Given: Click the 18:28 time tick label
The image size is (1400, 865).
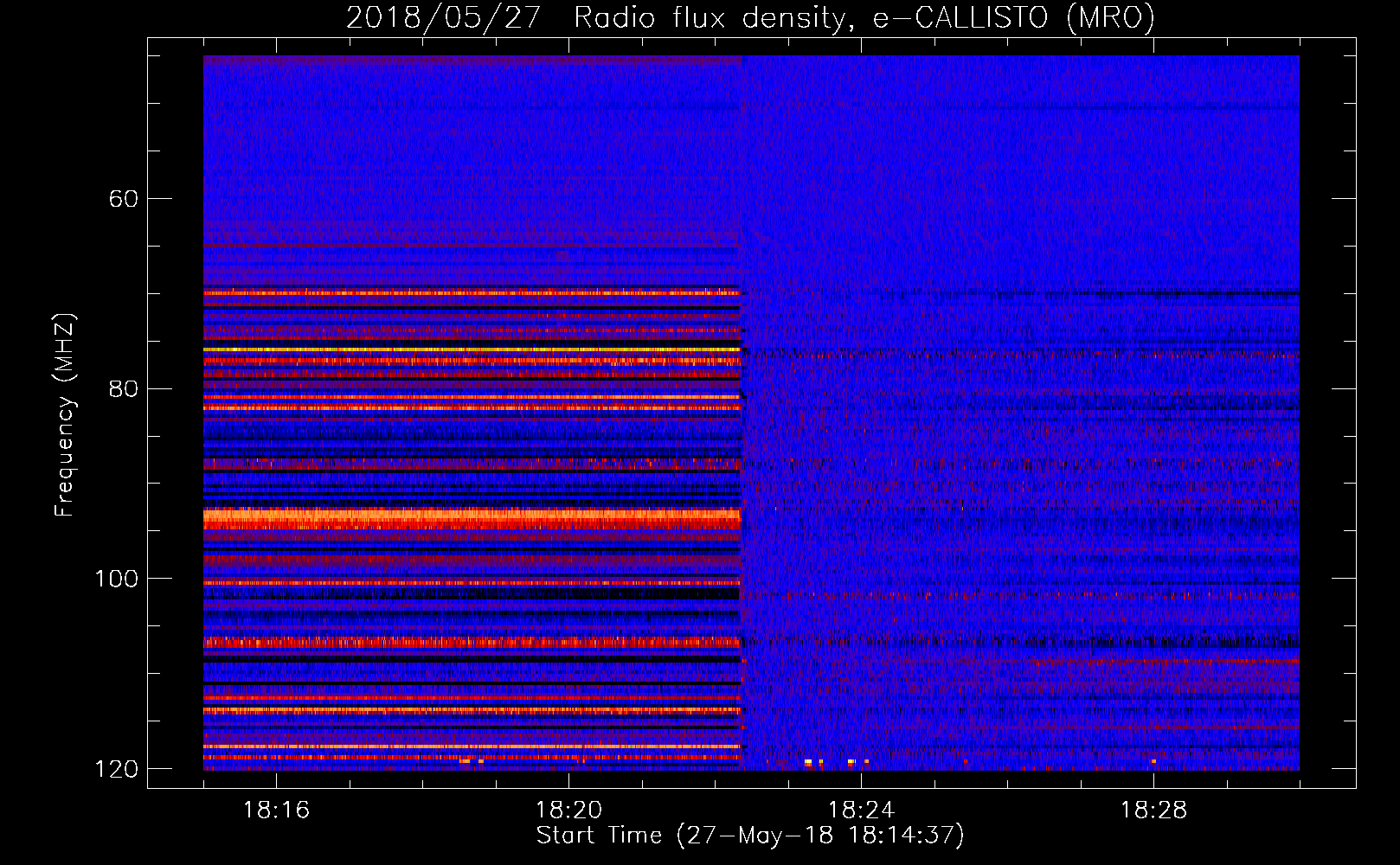Looking at the screenshot, I should pyautogui.click(x=1153, y=811).
